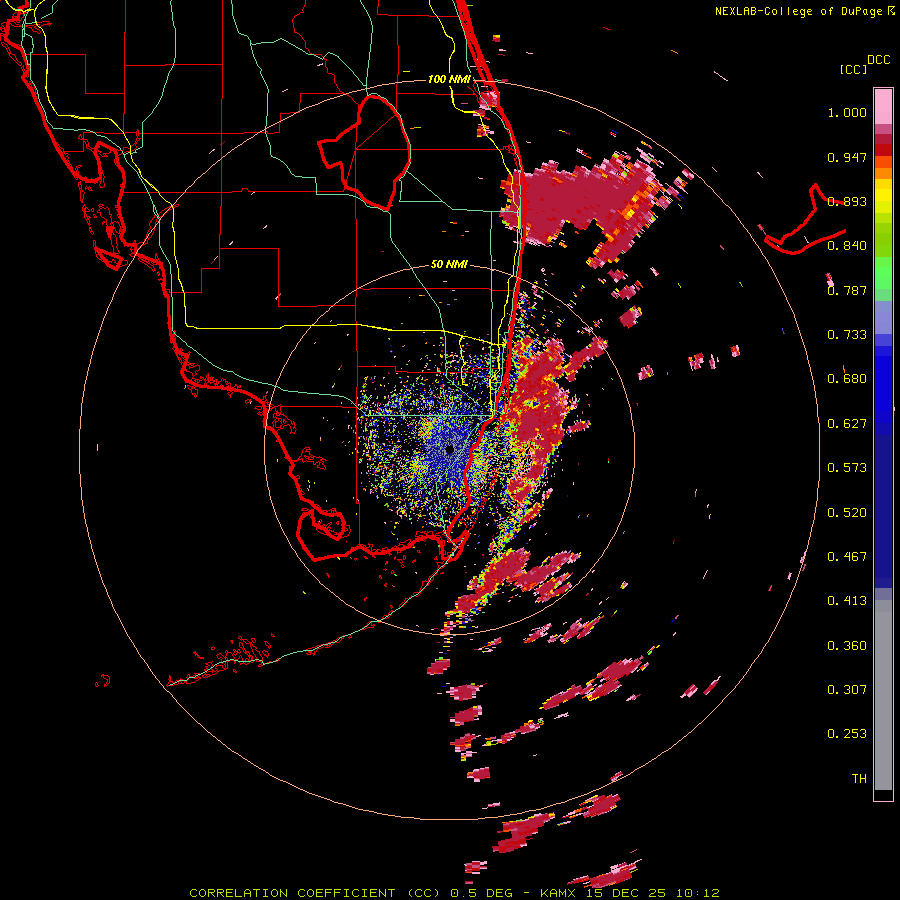
Task: Click the '10:12' time stamp
Action: [697, 893]
